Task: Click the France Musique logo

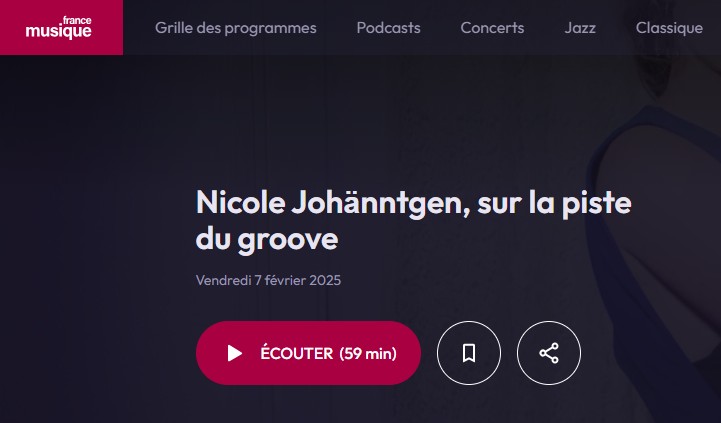Action: coord(58,27)
